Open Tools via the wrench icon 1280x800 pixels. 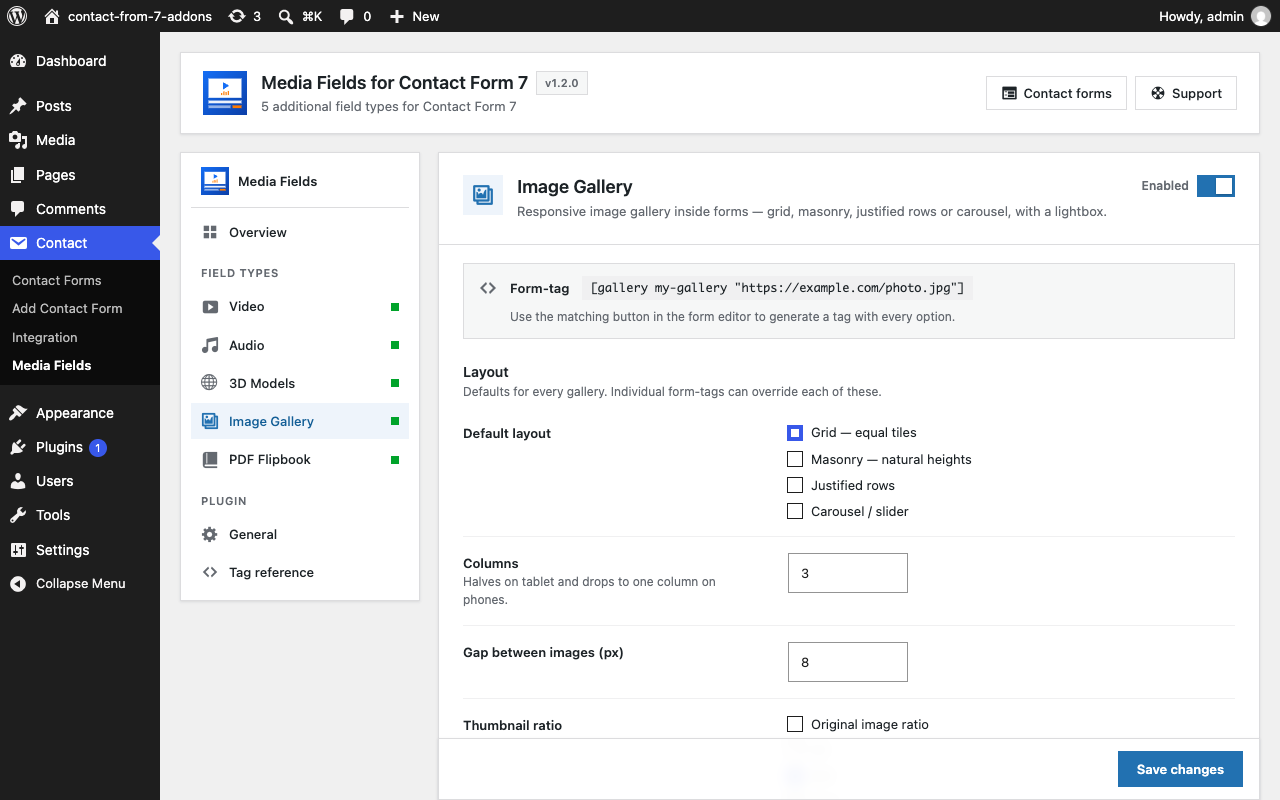18,515
